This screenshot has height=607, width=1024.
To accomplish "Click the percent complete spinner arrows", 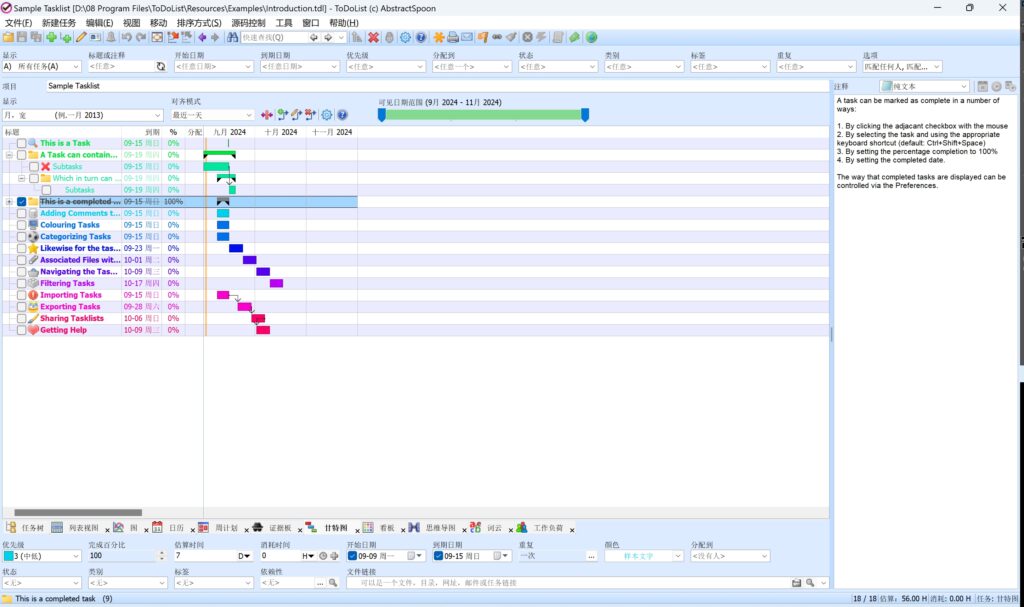I will (161, 556).
